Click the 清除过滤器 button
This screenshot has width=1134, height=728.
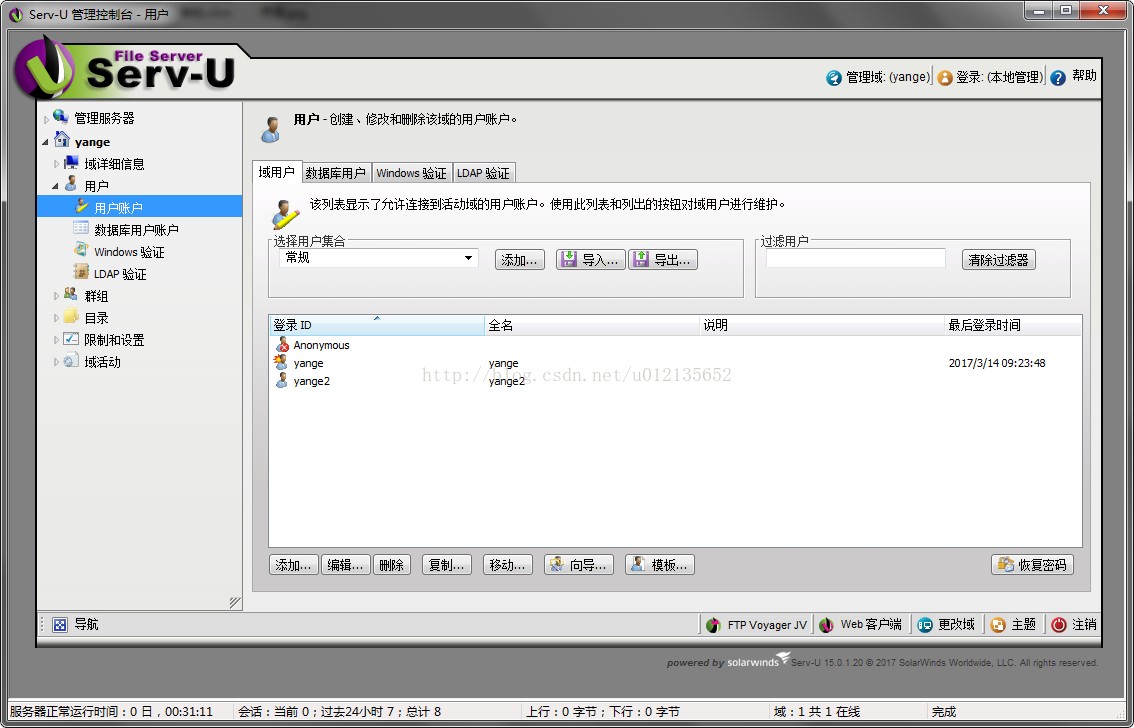(x=999, y=260)
